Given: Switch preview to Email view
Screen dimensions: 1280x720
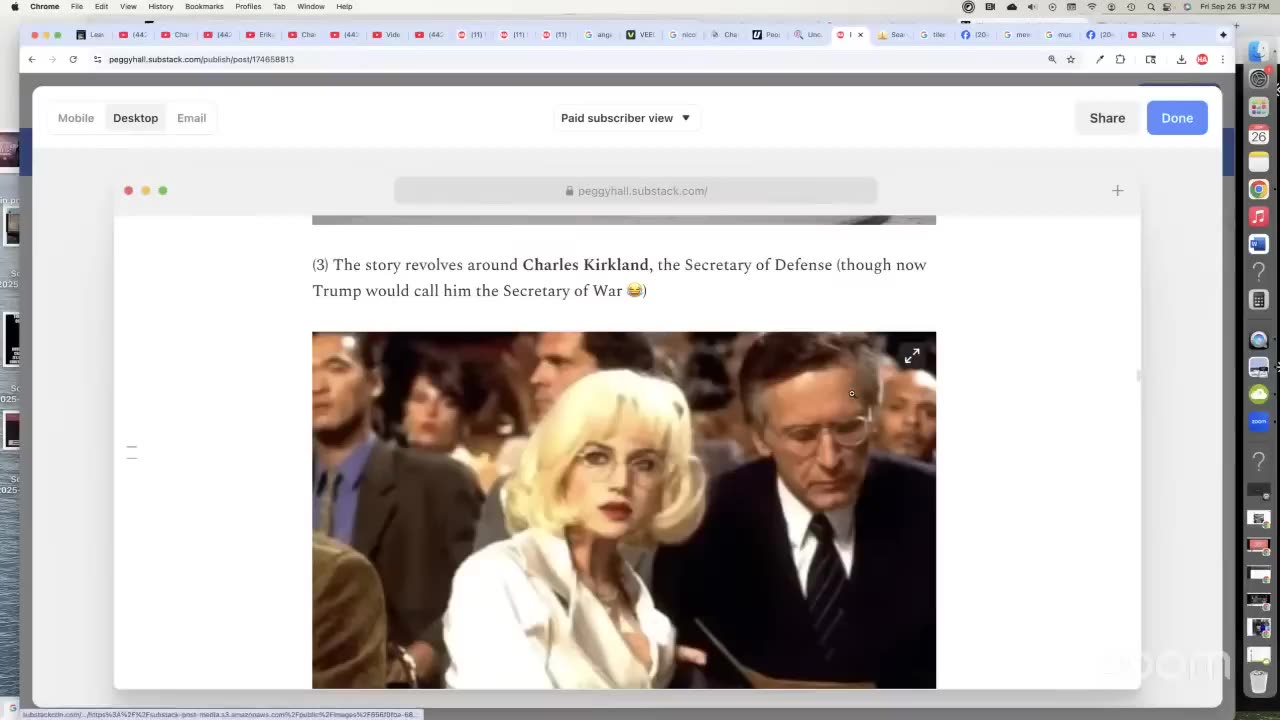Looking at the screenshot, I should 191,118.
